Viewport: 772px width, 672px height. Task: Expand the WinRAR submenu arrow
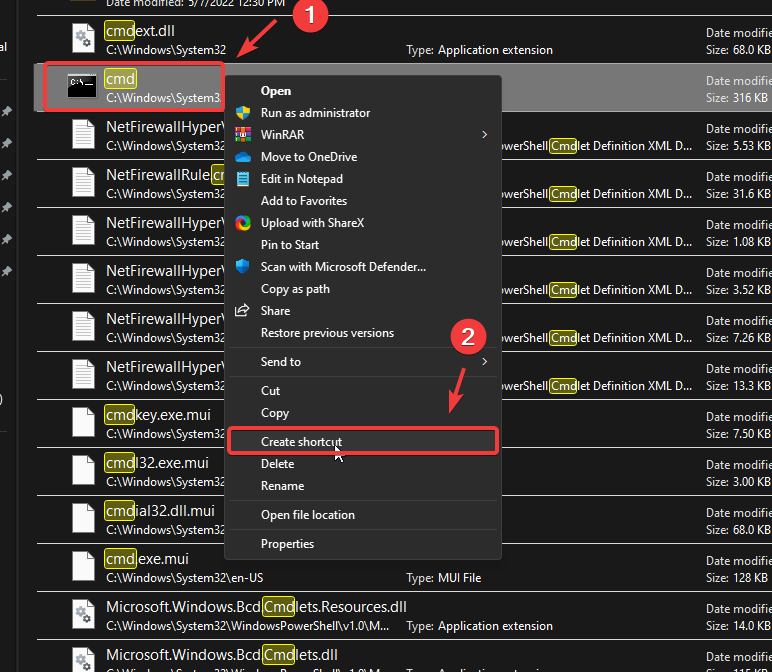[x=484, y=134]
